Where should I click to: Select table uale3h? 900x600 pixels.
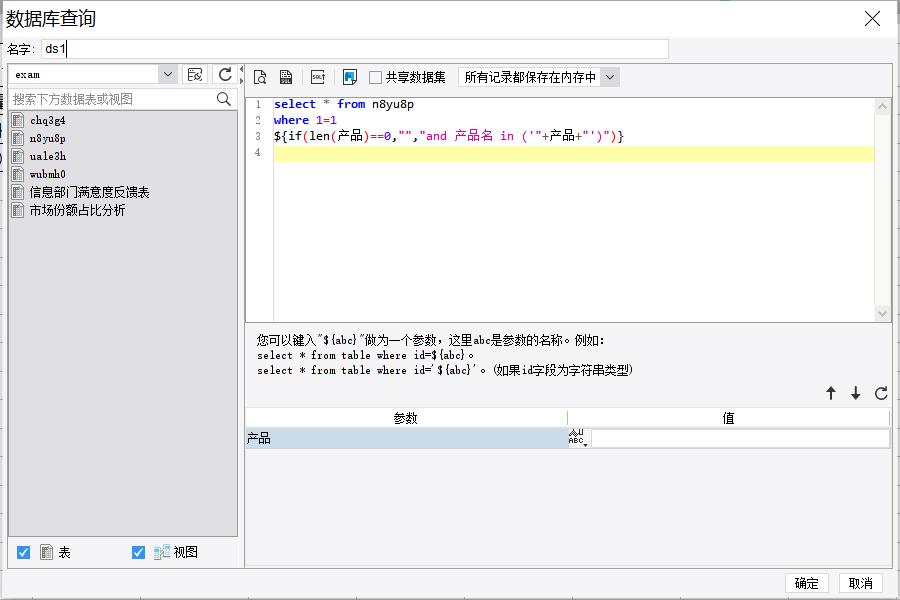click(48, 156)
